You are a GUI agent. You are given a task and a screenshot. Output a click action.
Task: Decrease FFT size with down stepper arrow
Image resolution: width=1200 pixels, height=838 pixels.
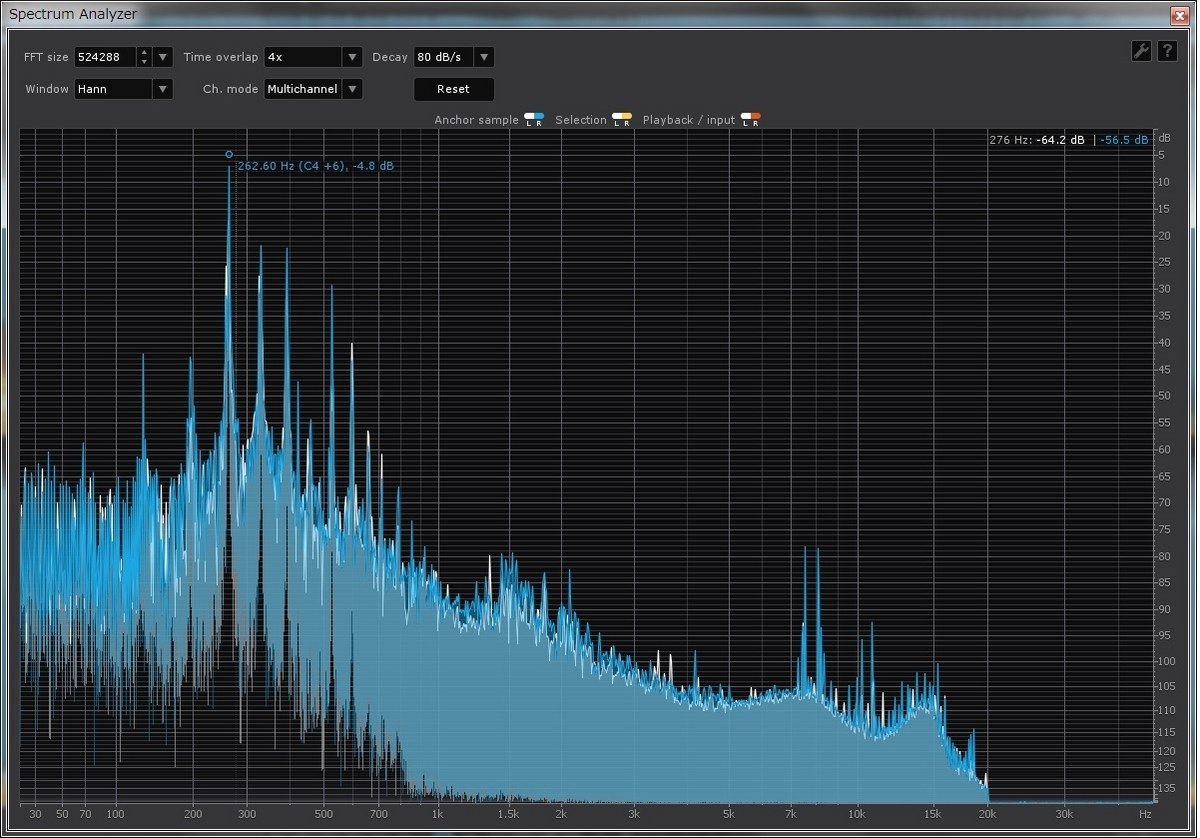pos(144,62)
